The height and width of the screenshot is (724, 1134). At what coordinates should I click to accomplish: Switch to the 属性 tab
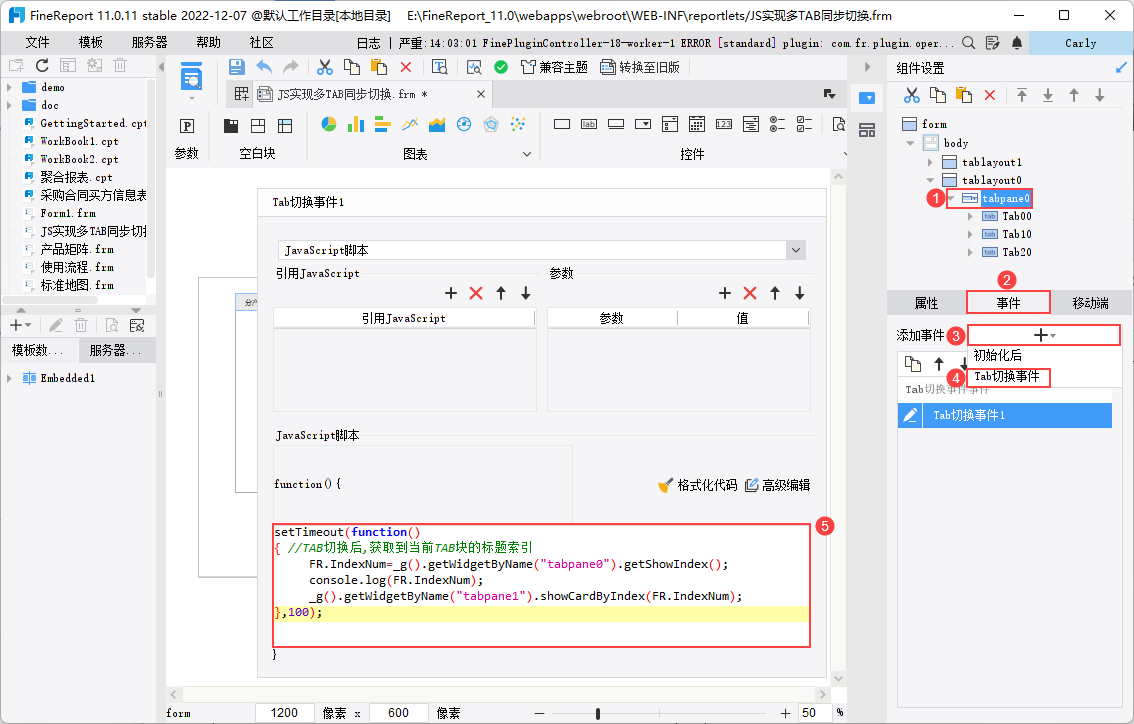926,303
